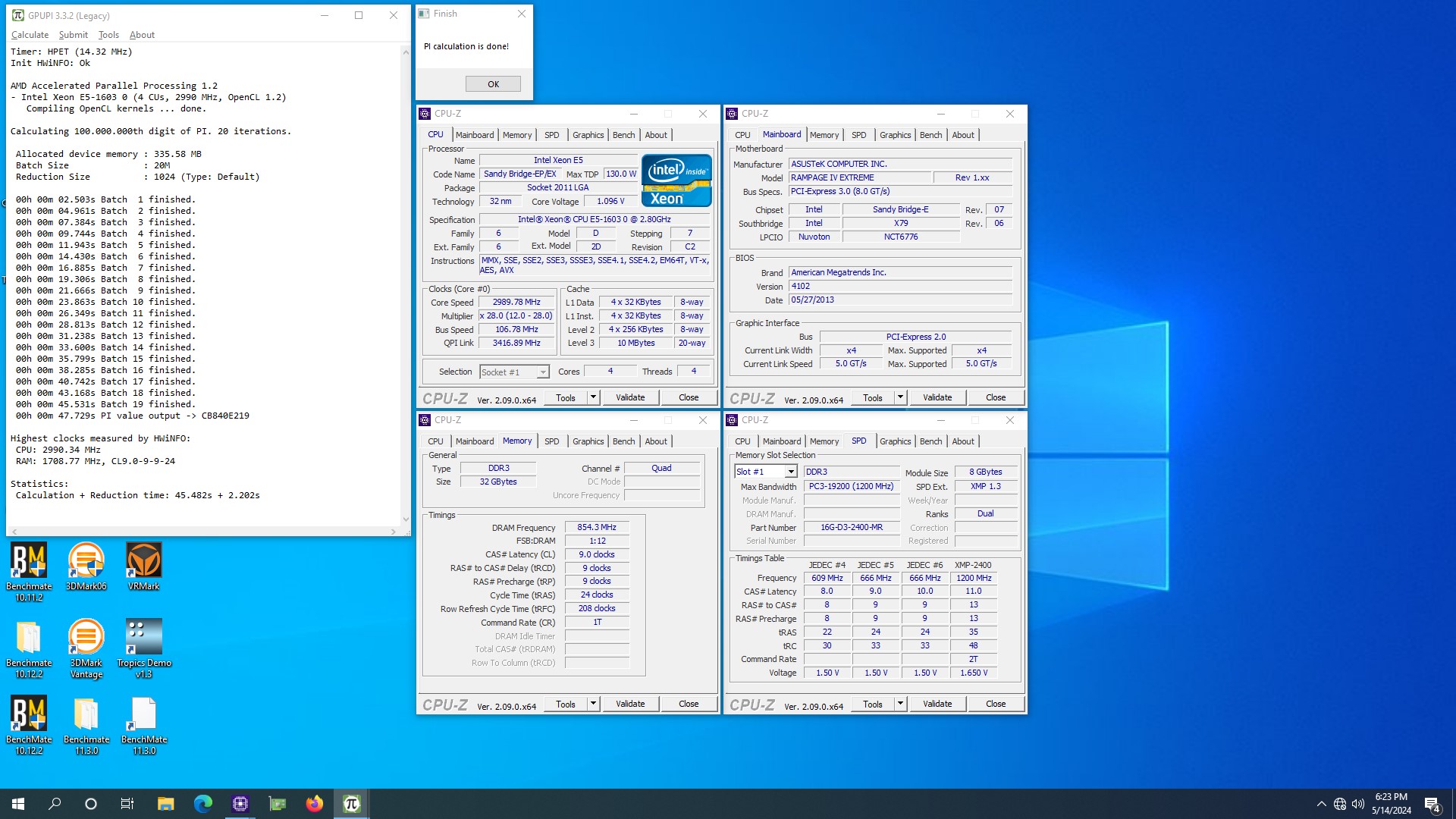
Task: Open the Benchmate 10.12.2 folder icon
Action: pyautogui.click(x=29, y=648)
